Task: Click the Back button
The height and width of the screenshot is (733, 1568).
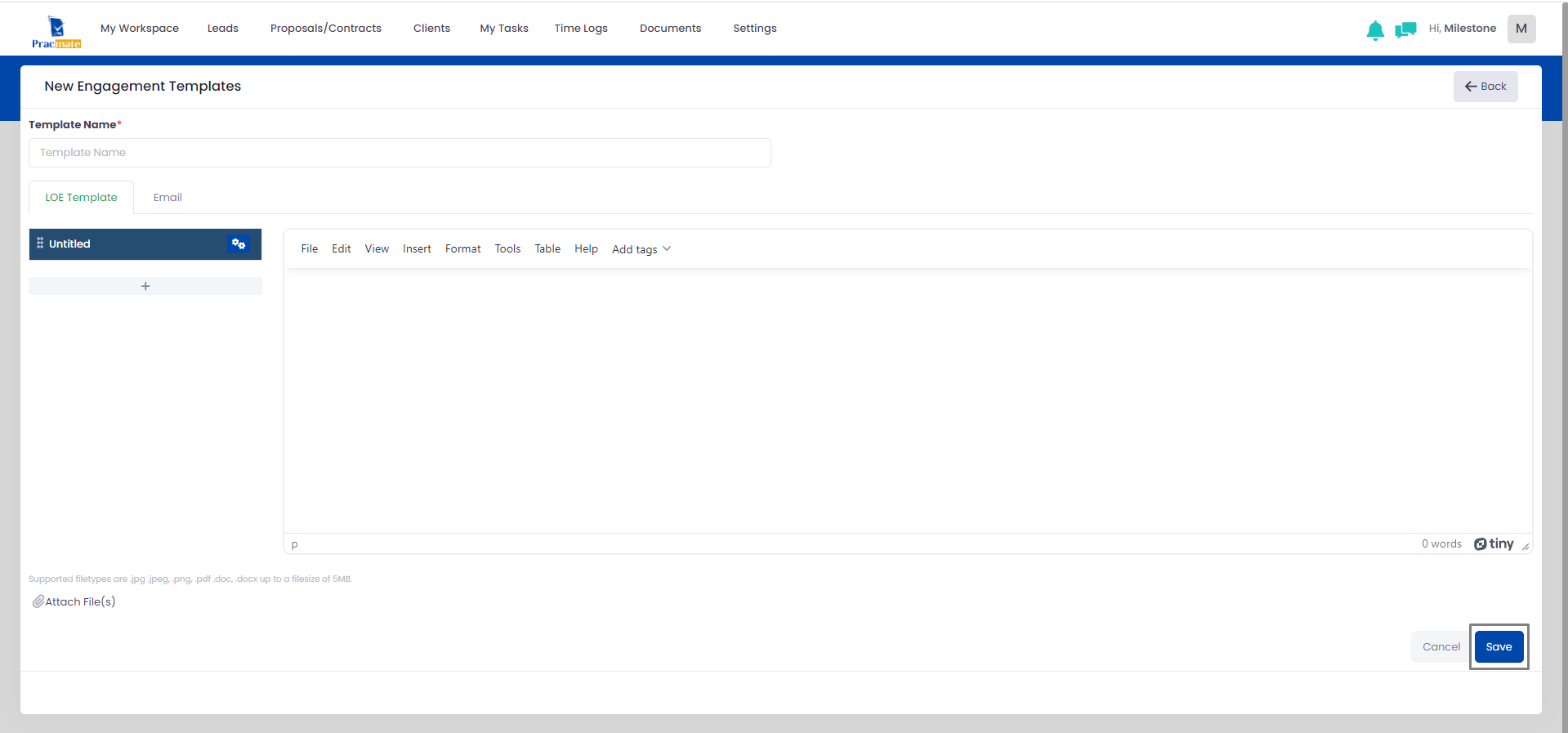Action: [1485, 87]
